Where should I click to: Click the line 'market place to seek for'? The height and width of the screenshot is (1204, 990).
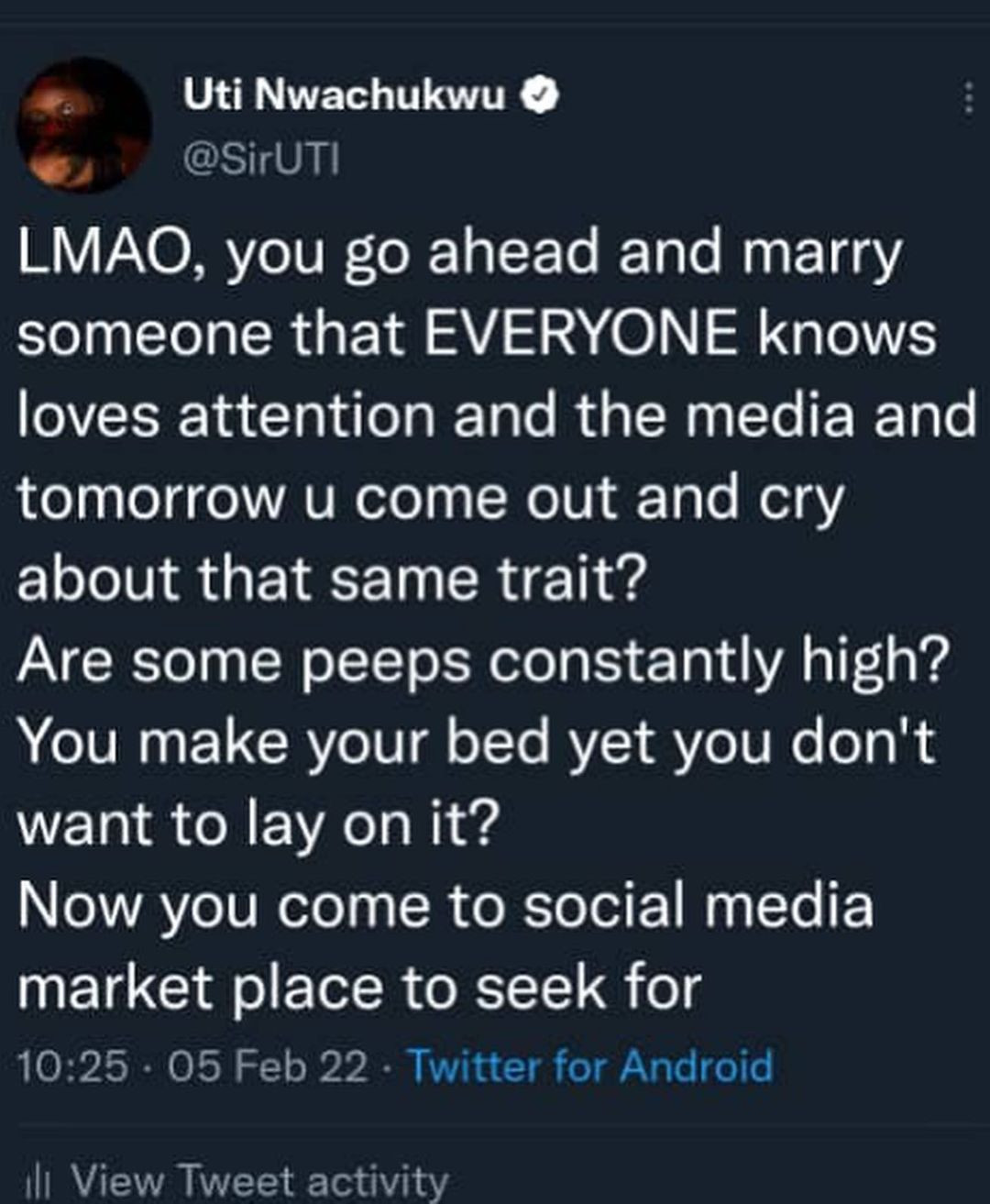359,989
